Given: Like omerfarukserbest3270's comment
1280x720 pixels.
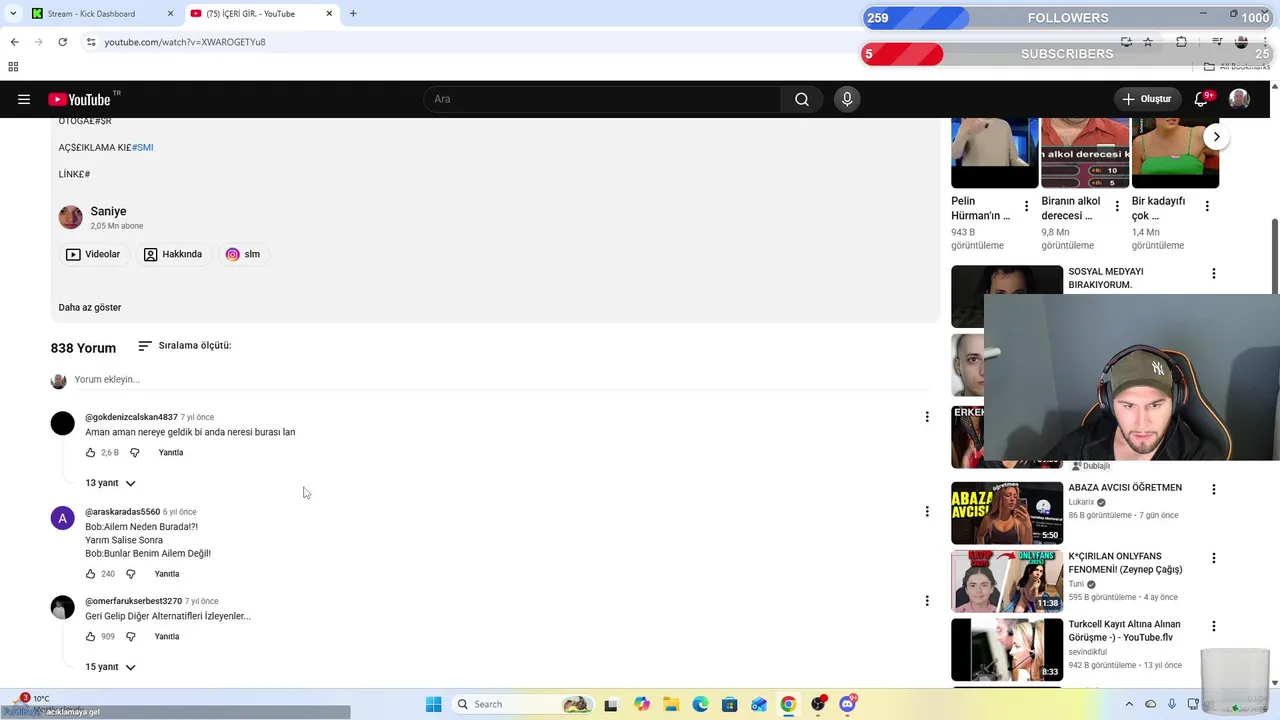Looking at the screenshot, I should tap(90, 636).
